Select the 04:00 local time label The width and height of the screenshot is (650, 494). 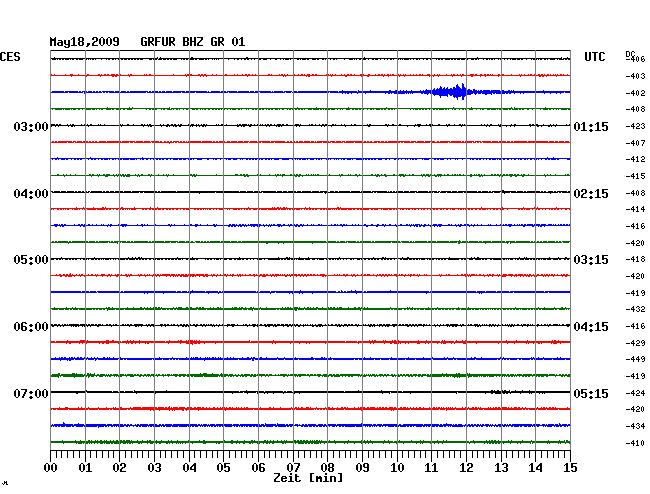pos(31,194)
